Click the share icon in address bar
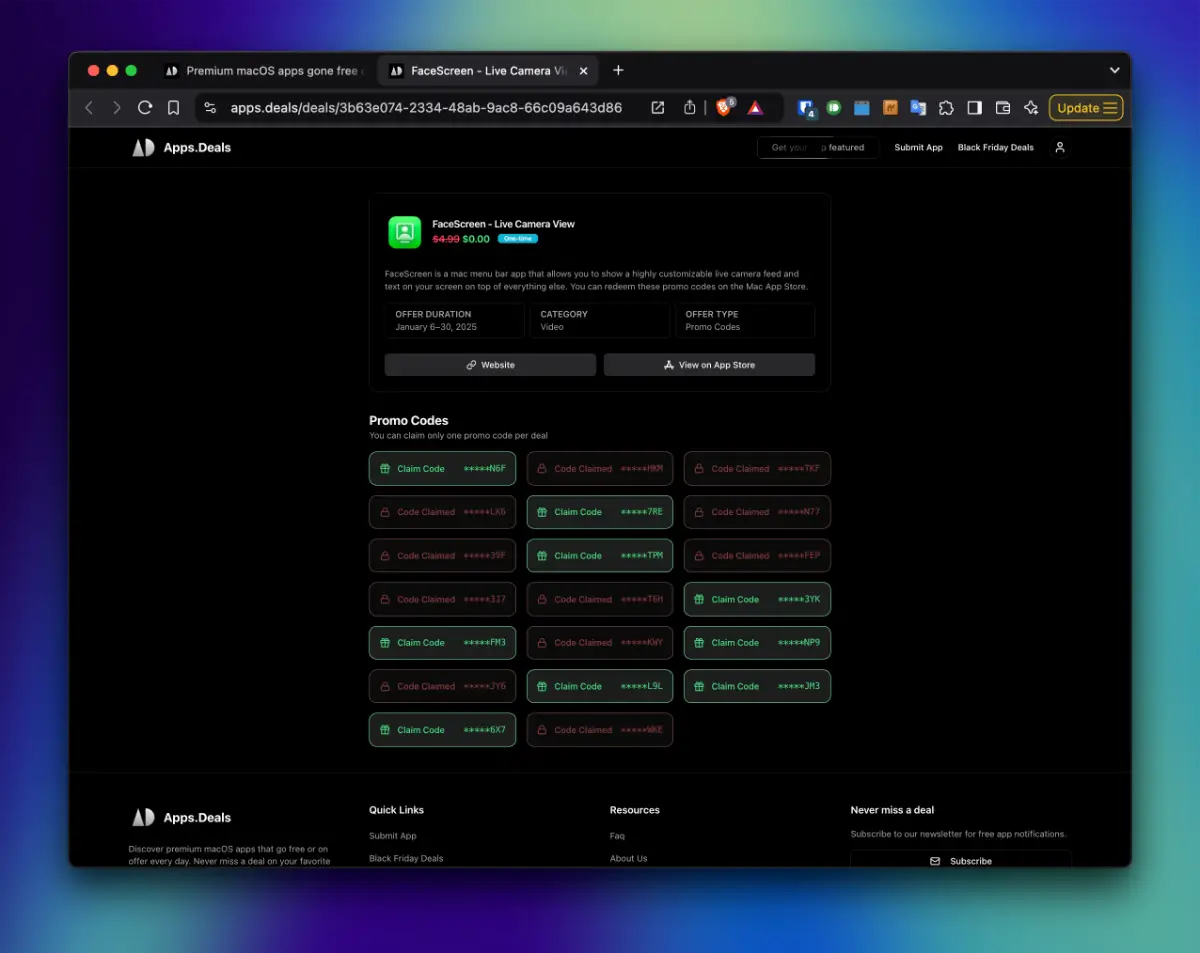The height and width of the screenshot is (953, 1200). pos(689,108)
